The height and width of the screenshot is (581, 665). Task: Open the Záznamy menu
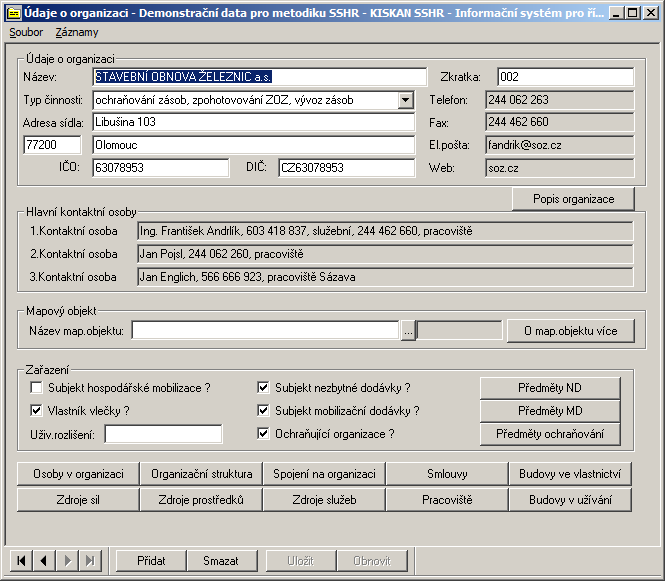tap(77, 32)
